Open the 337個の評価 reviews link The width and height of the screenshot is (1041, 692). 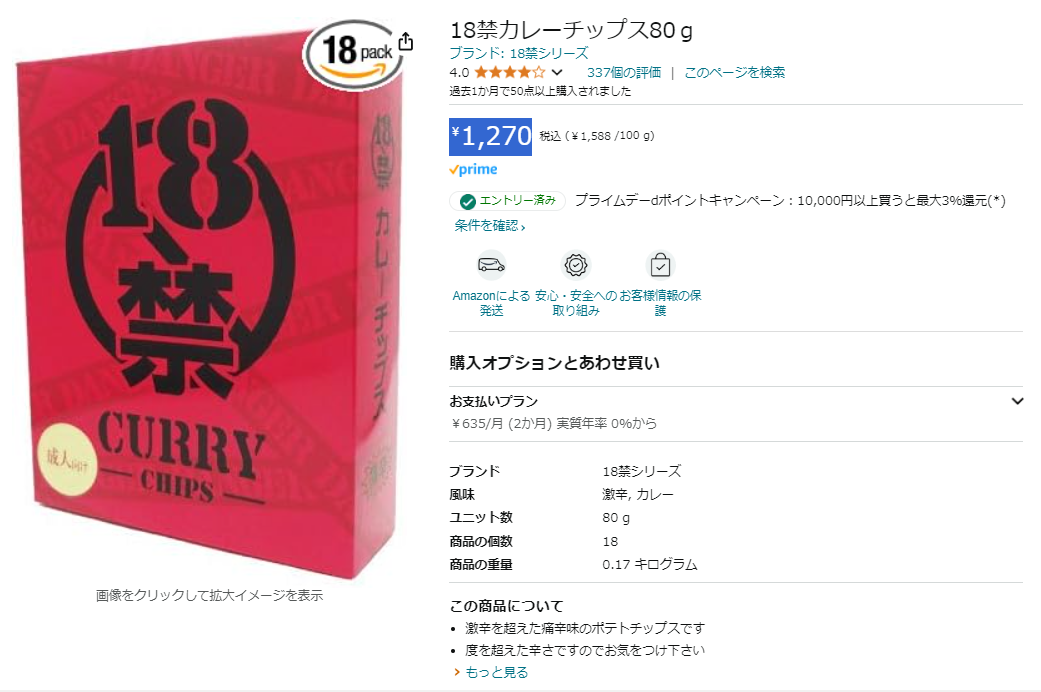coord(623,72)
